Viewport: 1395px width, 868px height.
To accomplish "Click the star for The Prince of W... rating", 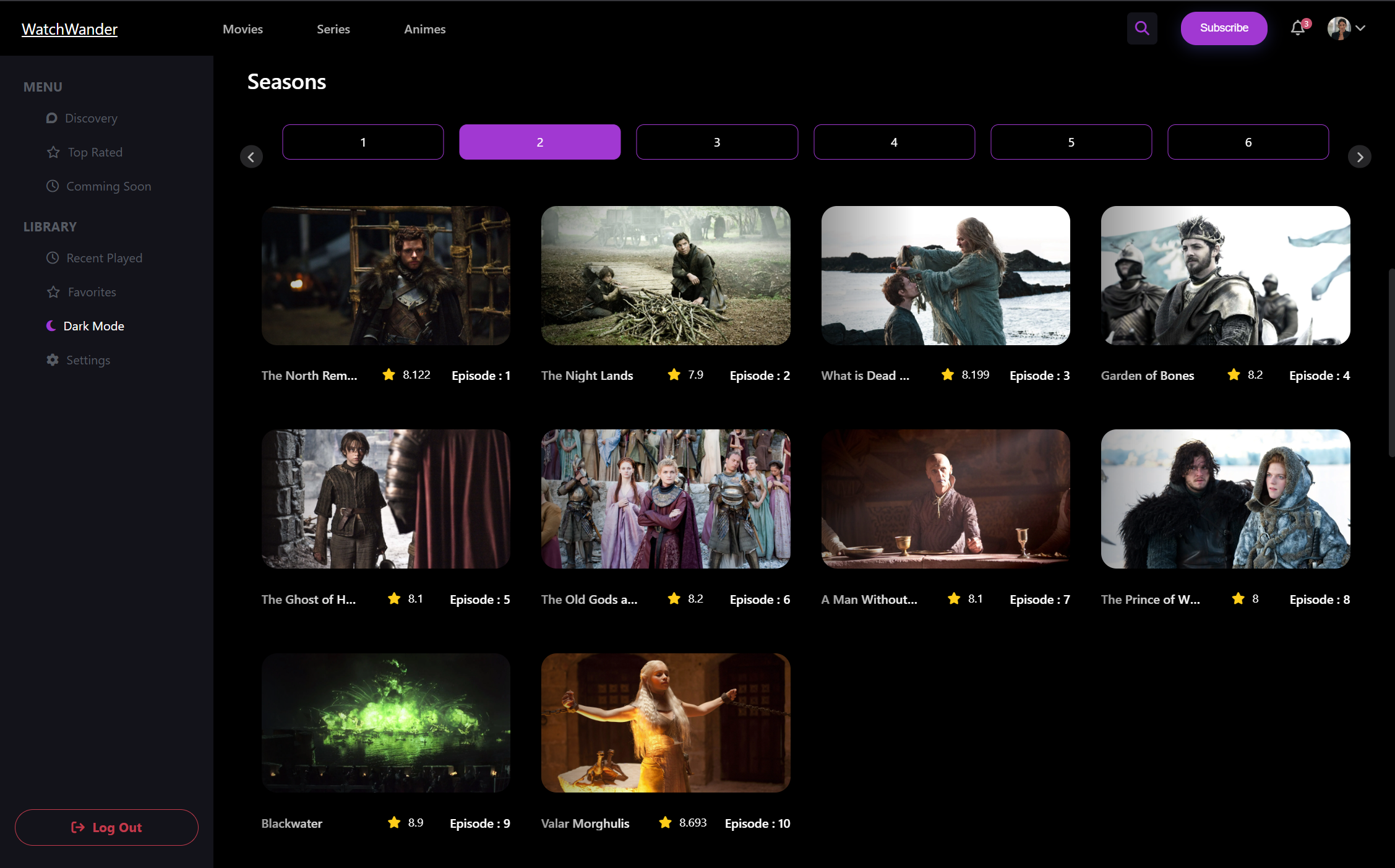I will (x=1238, y=599).
